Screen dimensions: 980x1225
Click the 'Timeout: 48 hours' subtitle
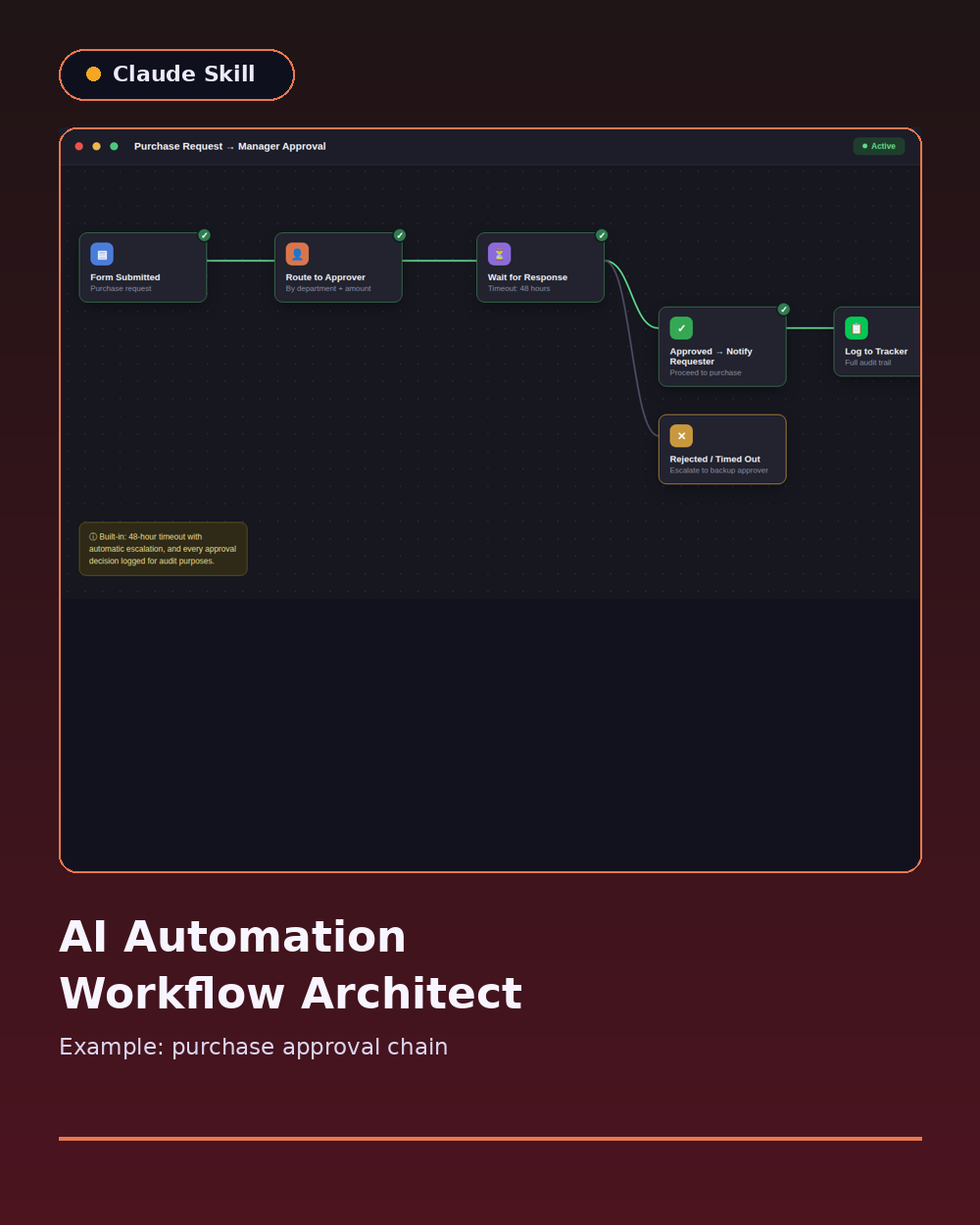coord(519,289)
